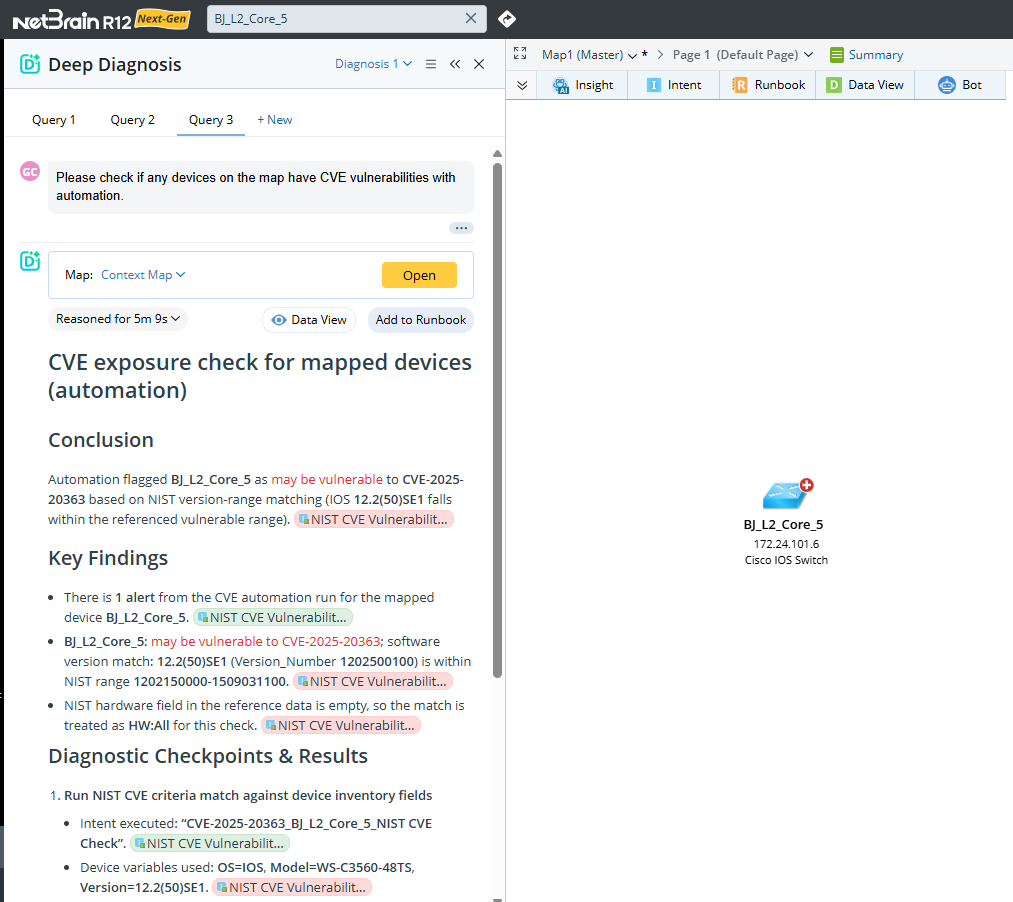Click the Deep Diagnosis panel icon
The width and height of the screenshot is (1013, 902).
point(29,63)
